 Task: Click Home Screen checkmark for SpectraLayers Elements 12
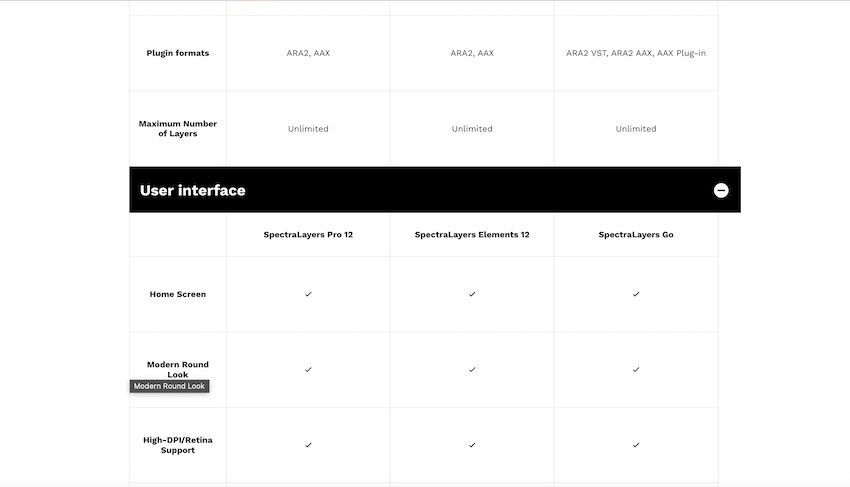tap(472, 294)
